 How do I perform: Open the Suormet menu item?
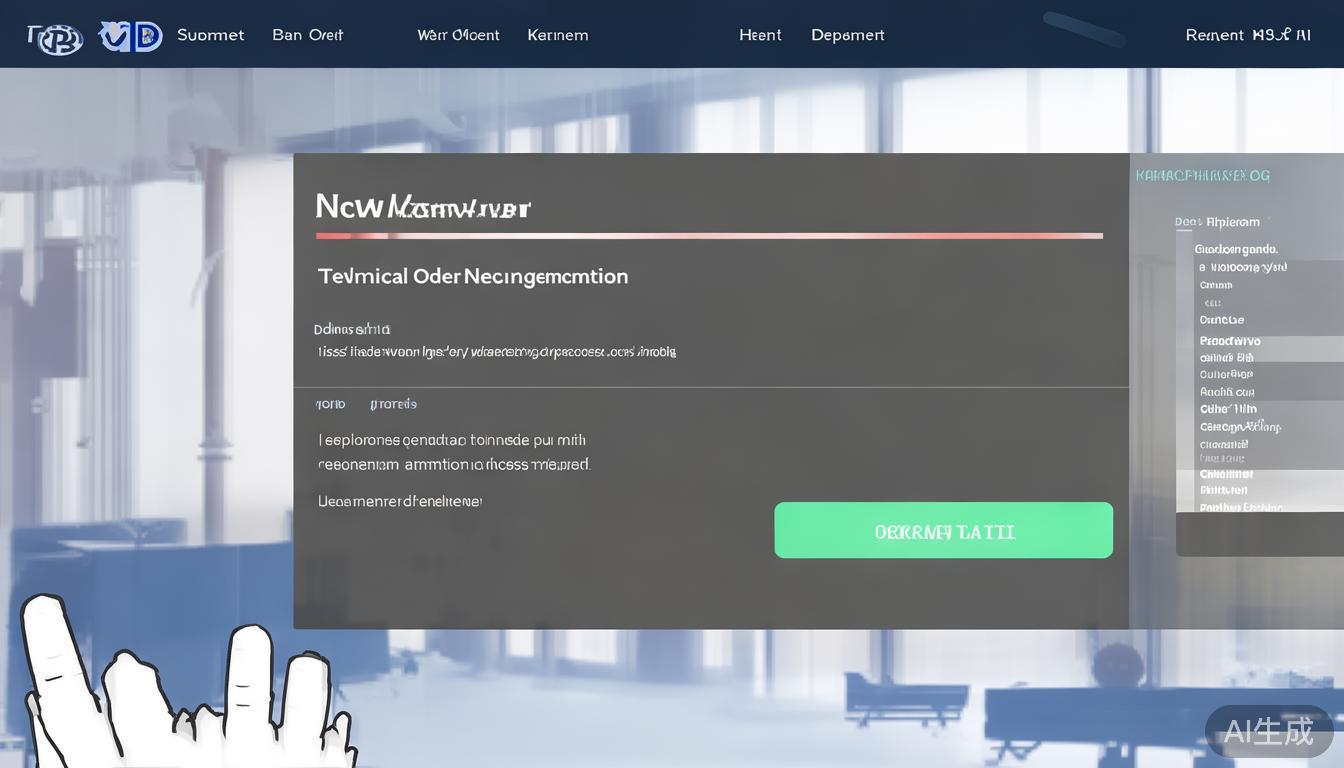pos(210,35)
